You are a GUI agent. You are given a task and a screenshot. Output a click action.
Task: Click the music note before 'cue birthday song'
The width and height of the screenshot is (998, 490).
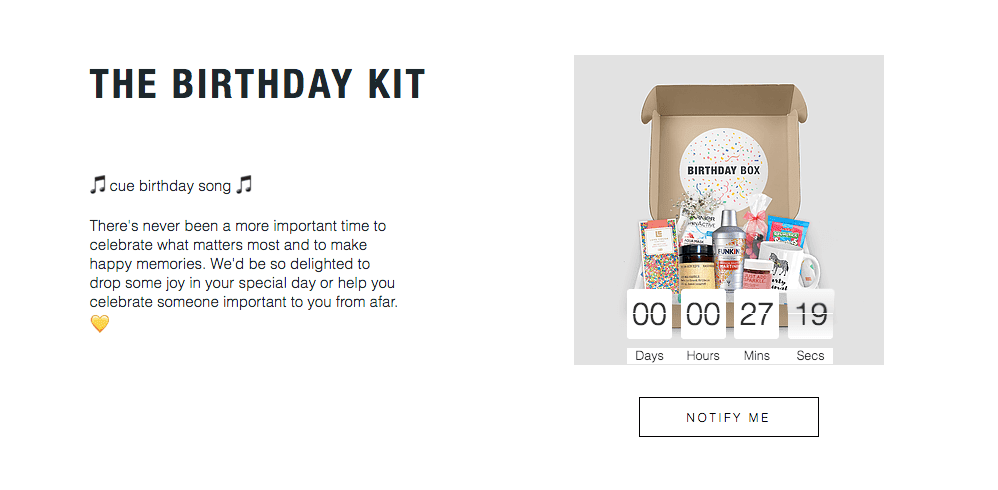point(97,185)
